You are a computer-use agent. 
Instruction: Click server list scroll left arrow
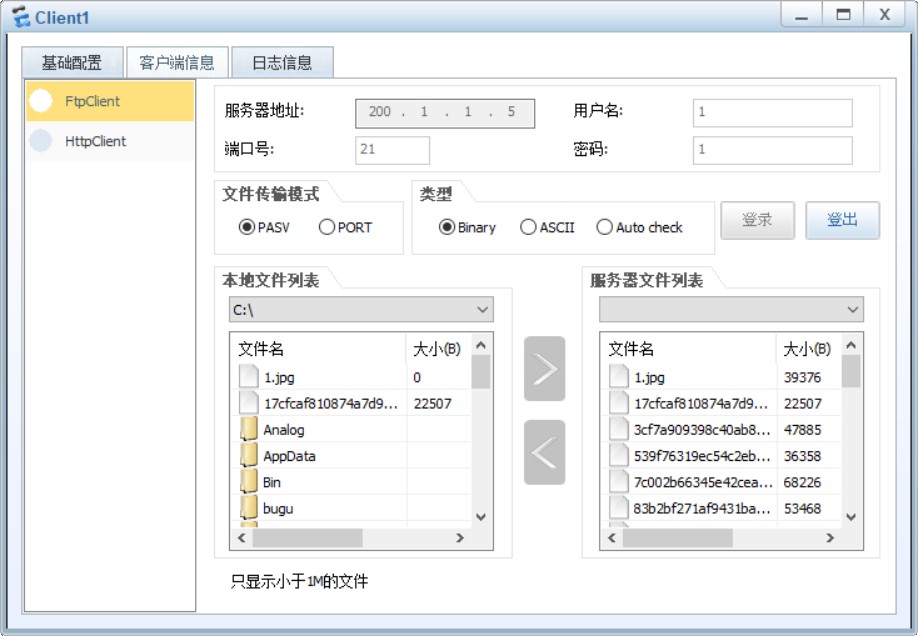tap(612, 538)
